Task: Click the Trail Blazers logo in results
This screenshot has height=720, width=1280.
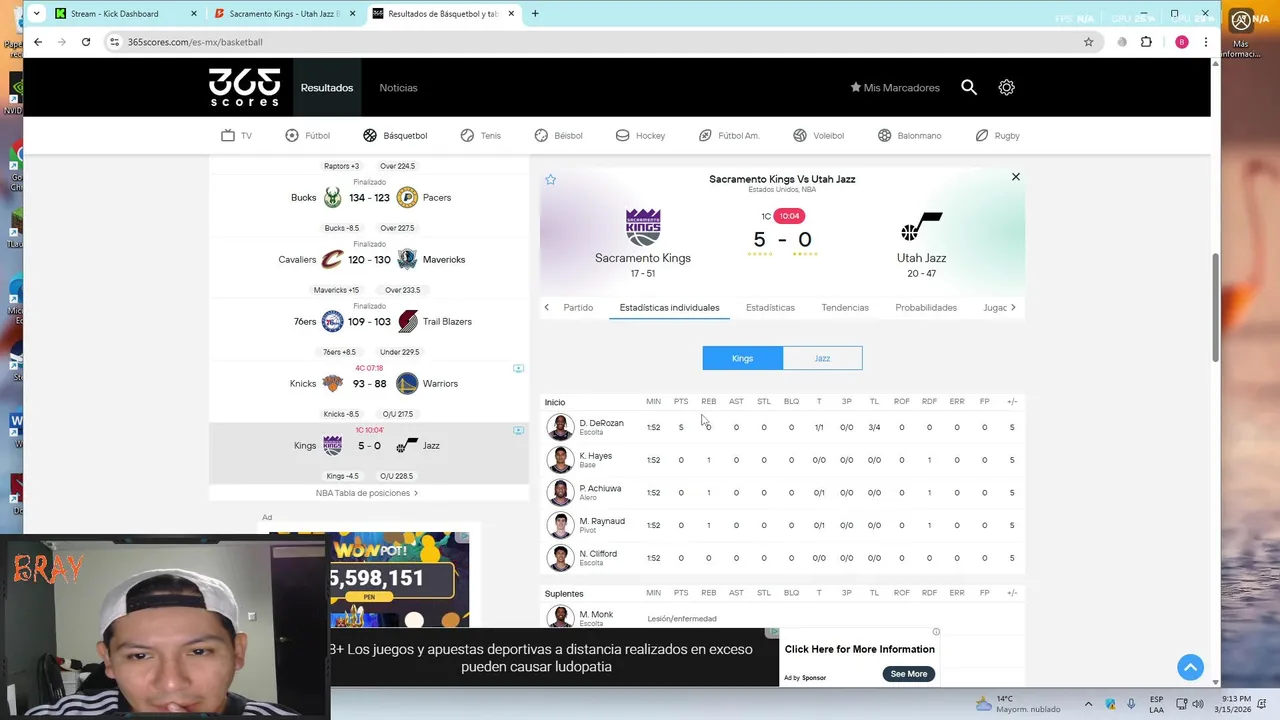Action: tap(407, 321)
